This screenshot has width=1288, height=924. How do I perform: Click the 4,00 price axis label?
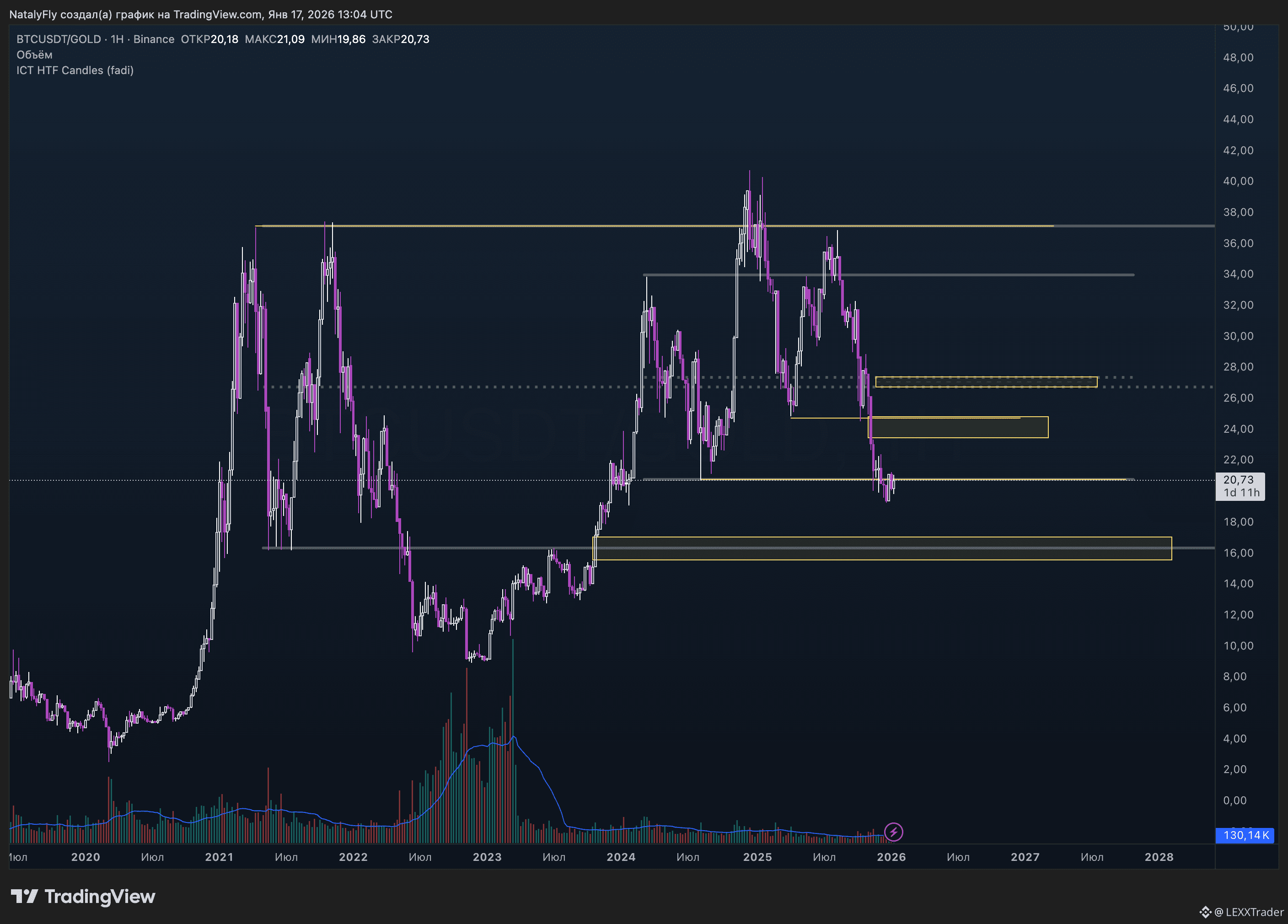[1234, 739]
